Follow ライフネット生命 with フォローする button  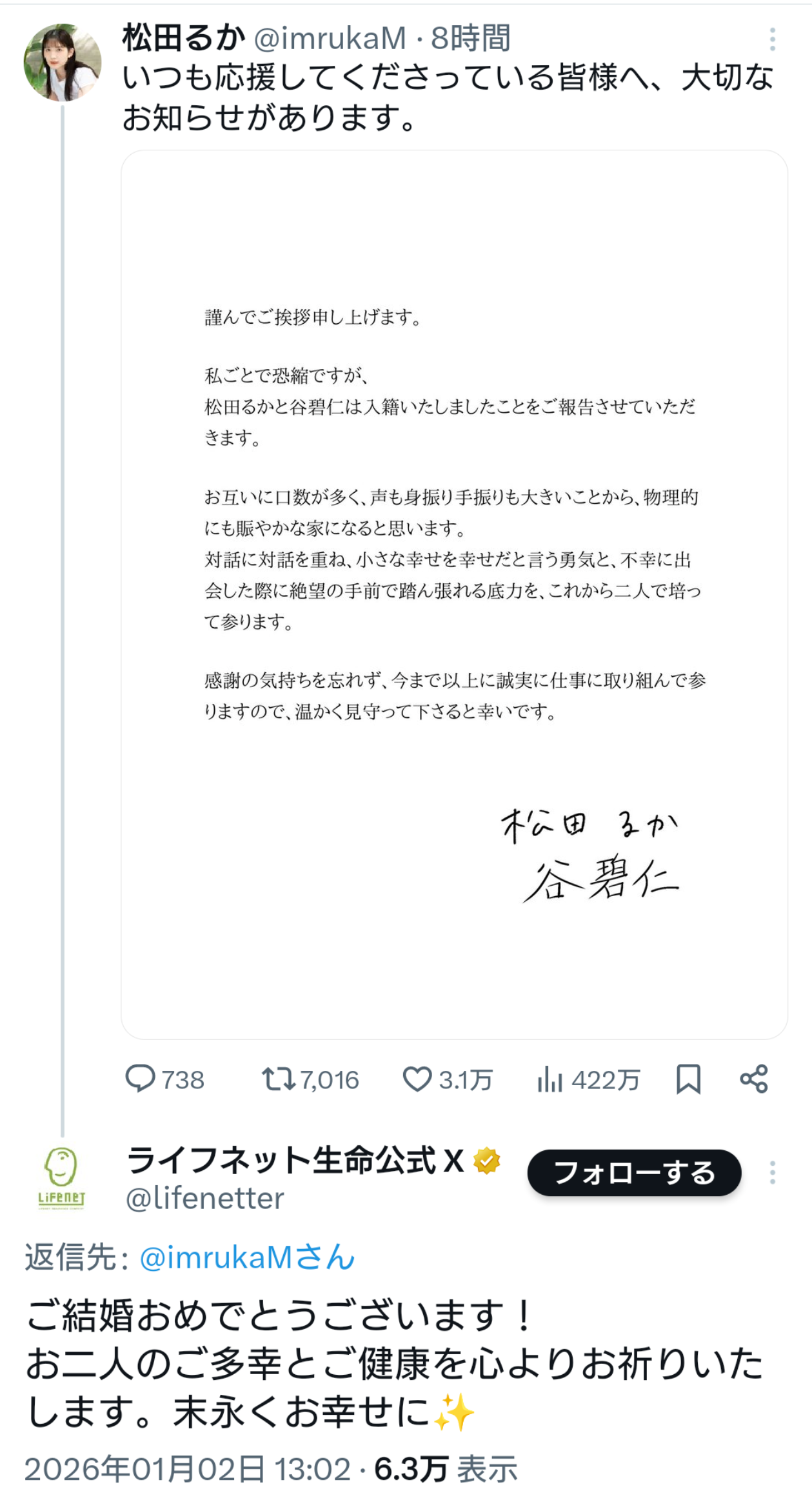[634, 1172]
